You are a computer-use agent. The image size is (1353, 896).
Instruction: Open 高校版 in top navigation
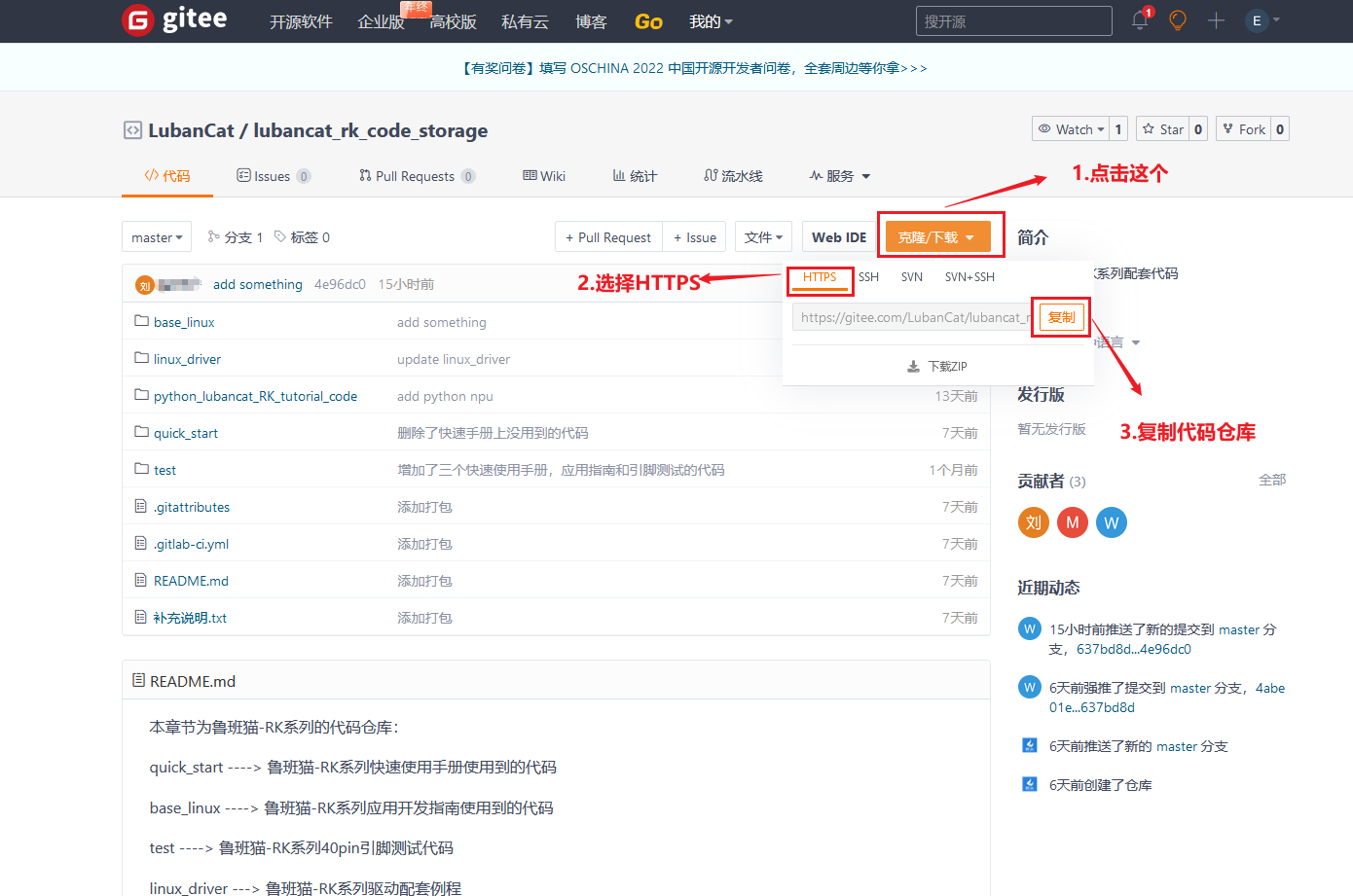pyautogui.click(x=454, y=21)
